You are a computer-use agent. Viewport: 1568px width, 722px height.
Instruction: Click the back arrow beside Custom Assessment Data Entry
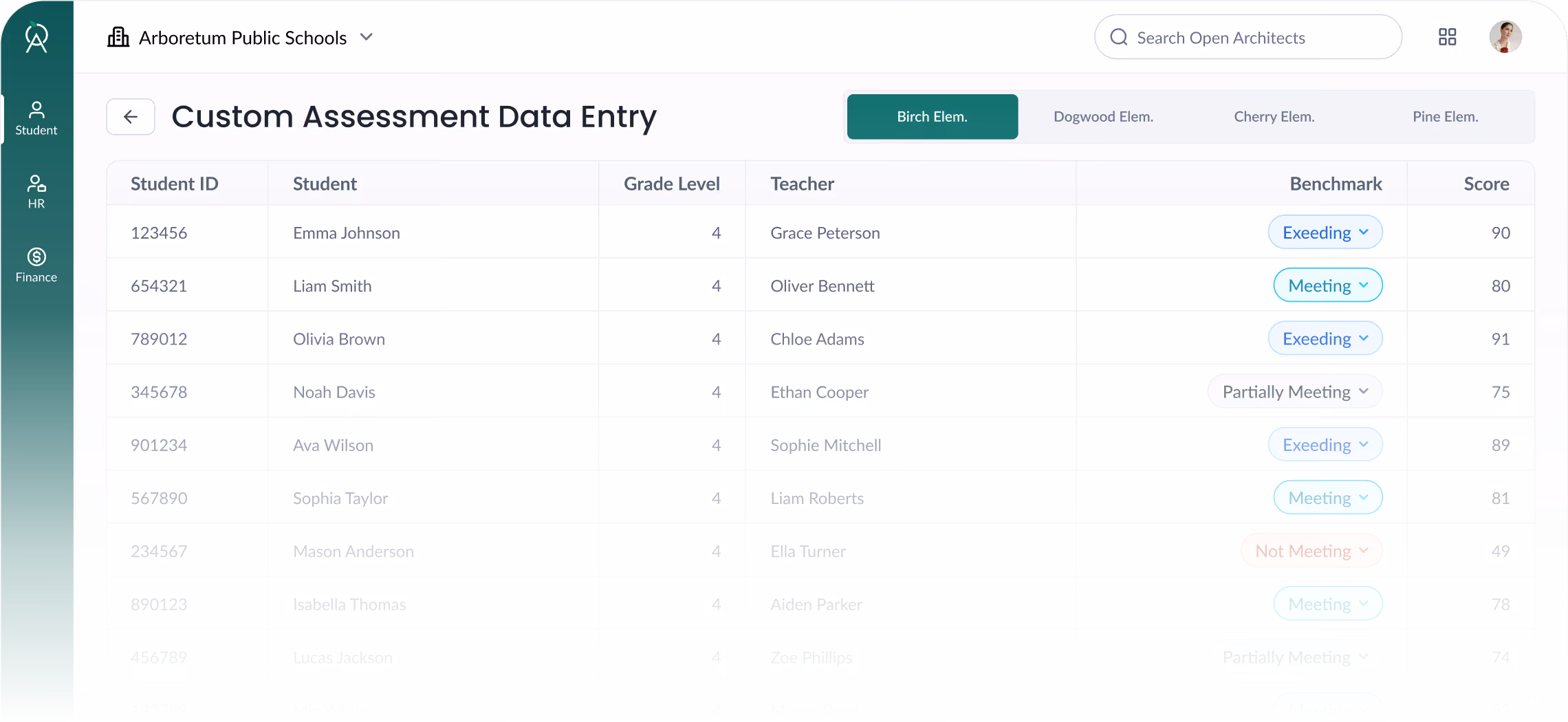[130, 117]
